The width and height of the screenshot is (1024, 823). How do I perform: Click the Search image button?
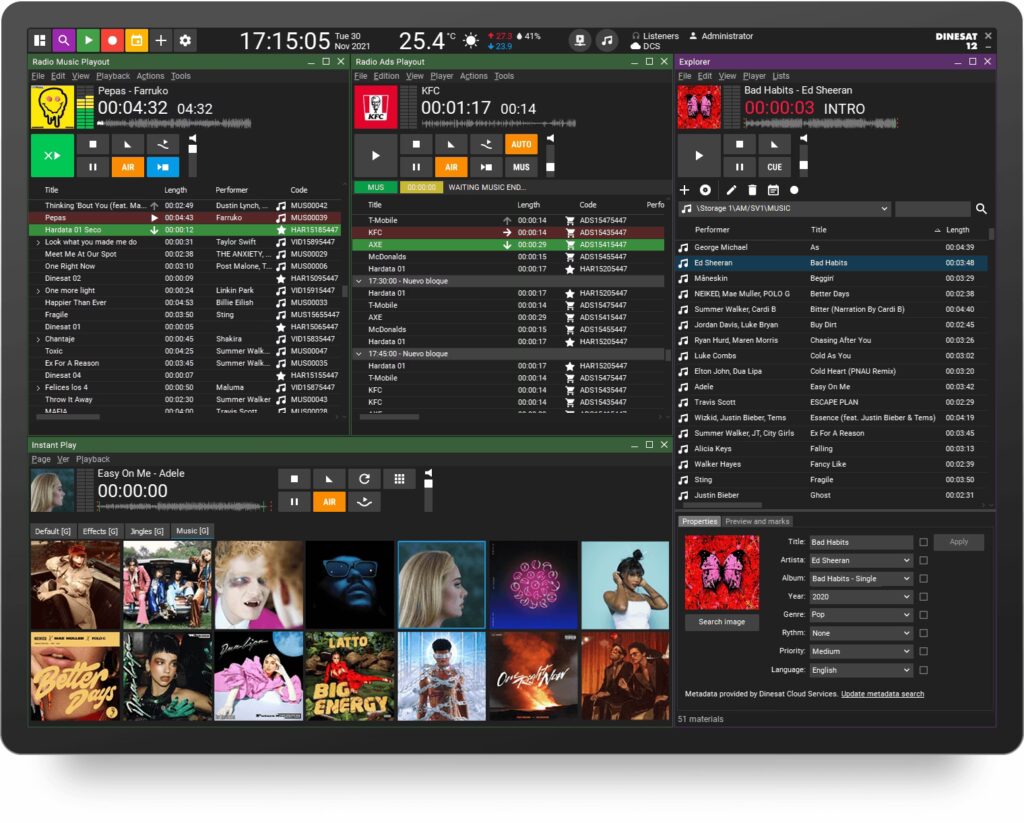point(721,622)
